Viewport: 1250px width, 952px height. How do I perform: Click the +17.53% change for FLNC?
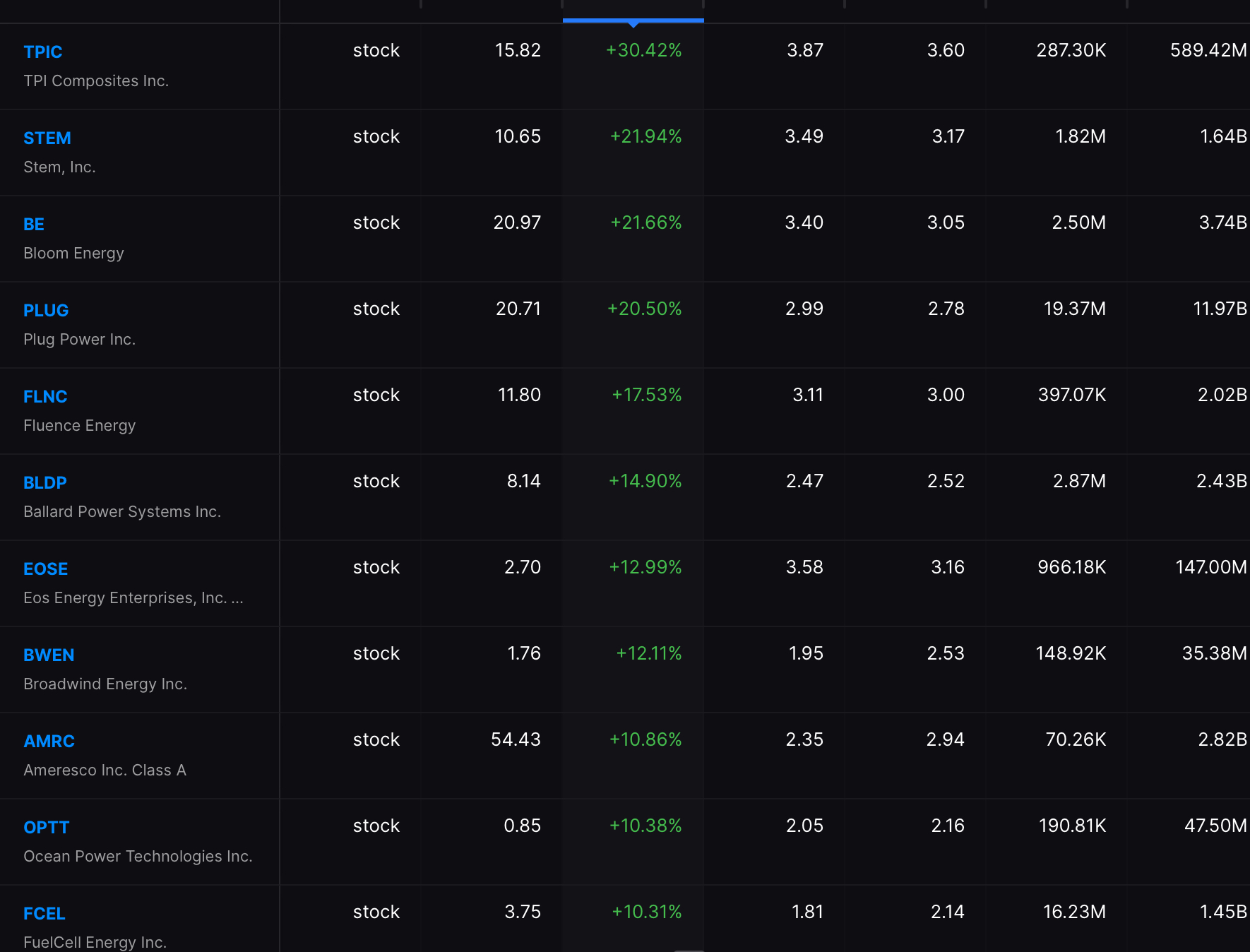(x=646, y=395)
